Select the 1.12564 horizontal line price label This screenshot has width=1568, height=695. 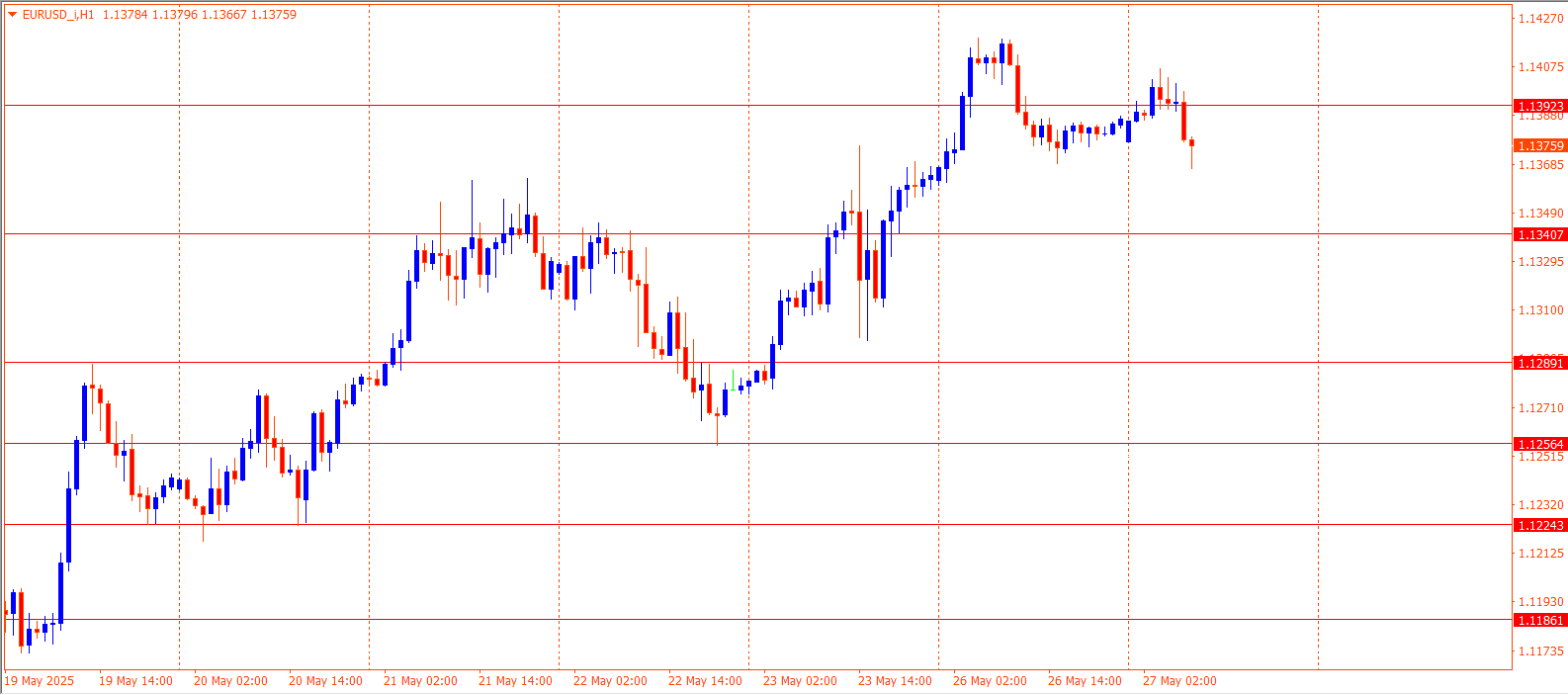pyautogui.click(x=1540, y=444)
